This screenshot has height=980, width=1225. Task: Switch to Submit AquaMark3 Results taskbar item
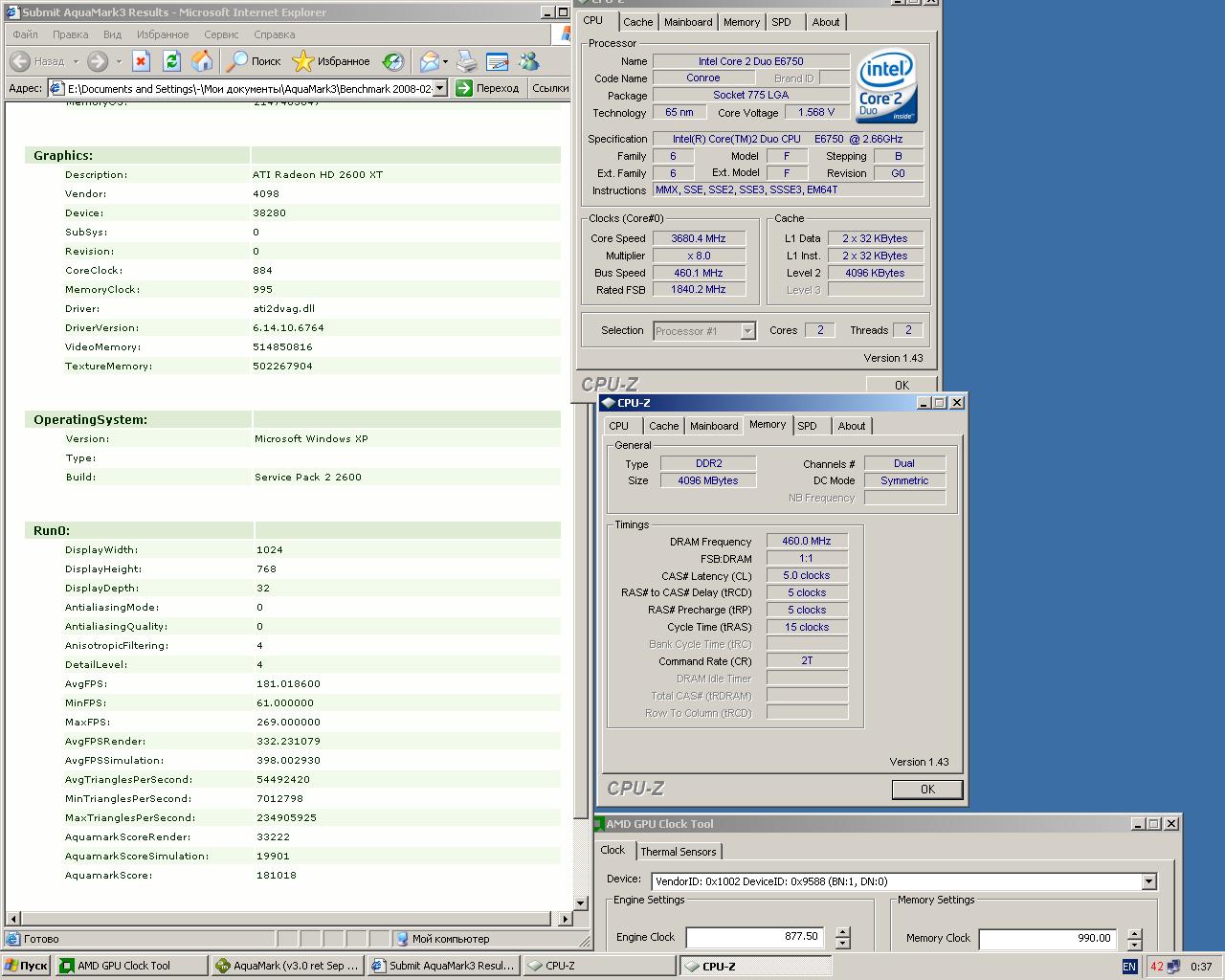point(444,966)
